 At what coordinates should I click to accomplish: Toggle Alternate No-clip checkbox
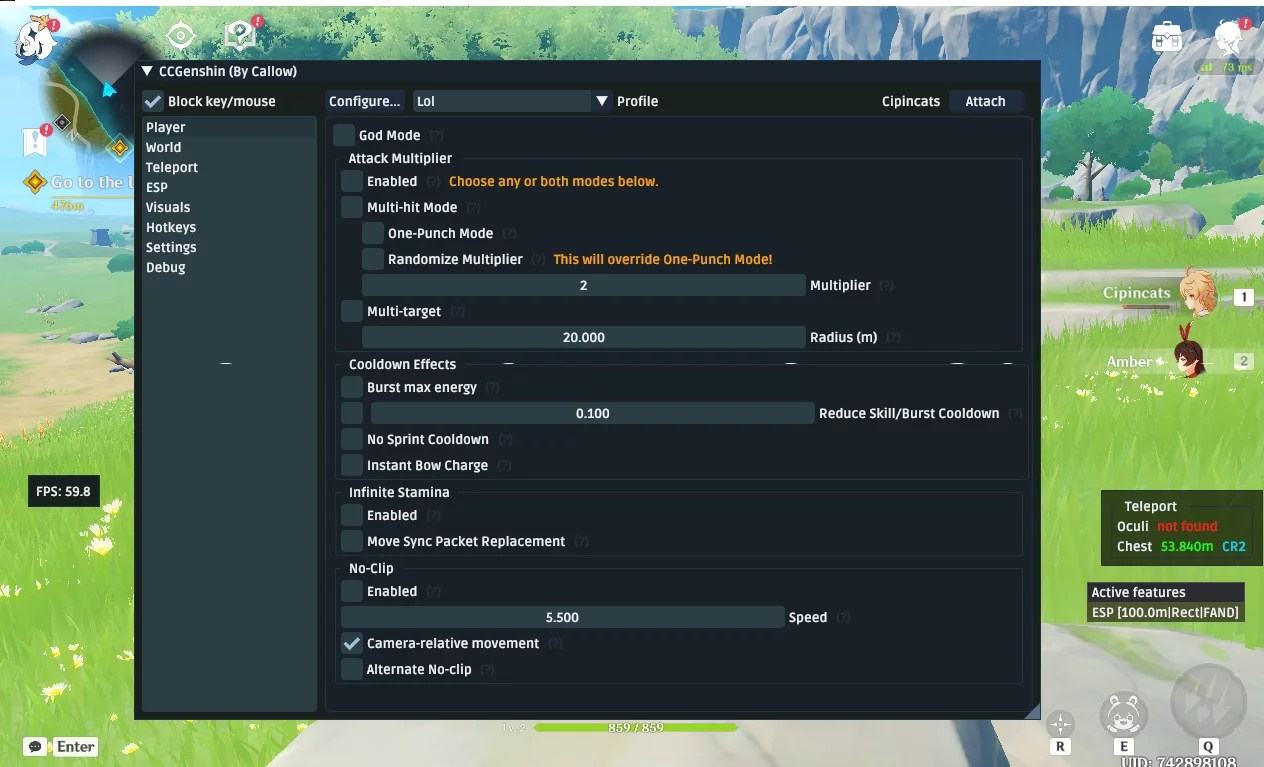352,669
